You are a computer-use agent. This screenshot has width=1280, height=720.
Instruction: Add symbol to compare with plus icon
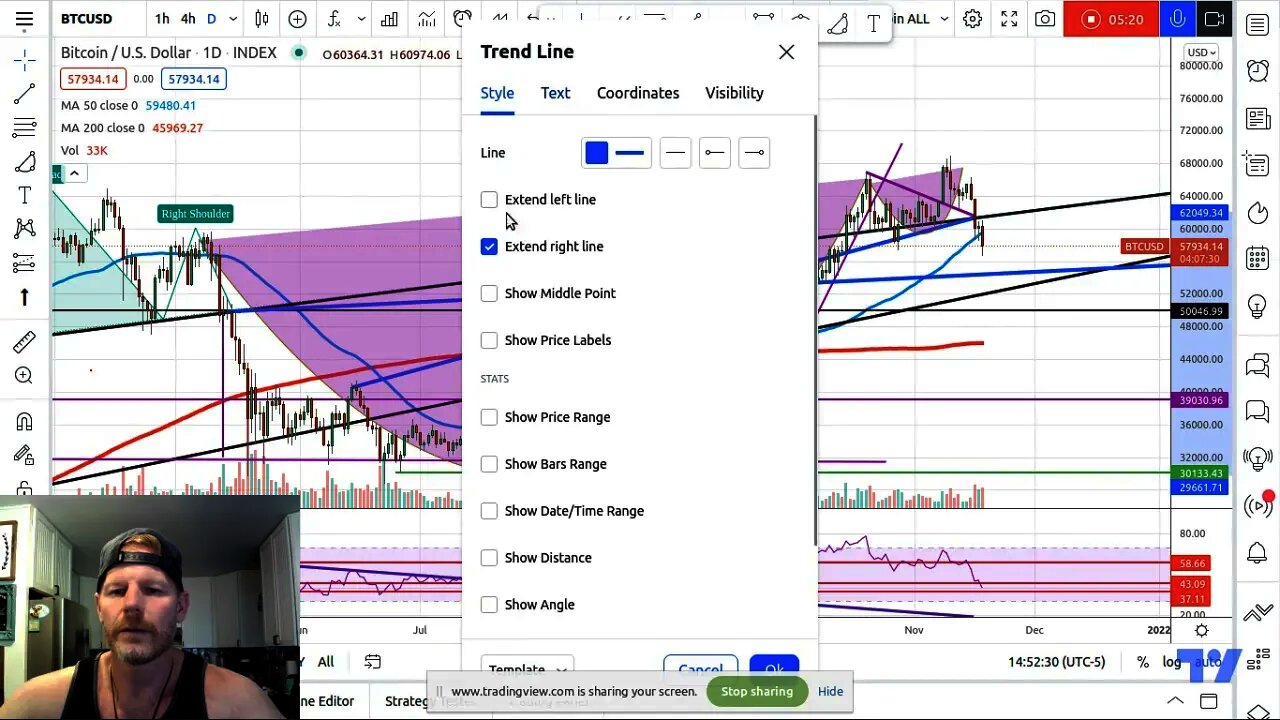[x=298, y=19]
